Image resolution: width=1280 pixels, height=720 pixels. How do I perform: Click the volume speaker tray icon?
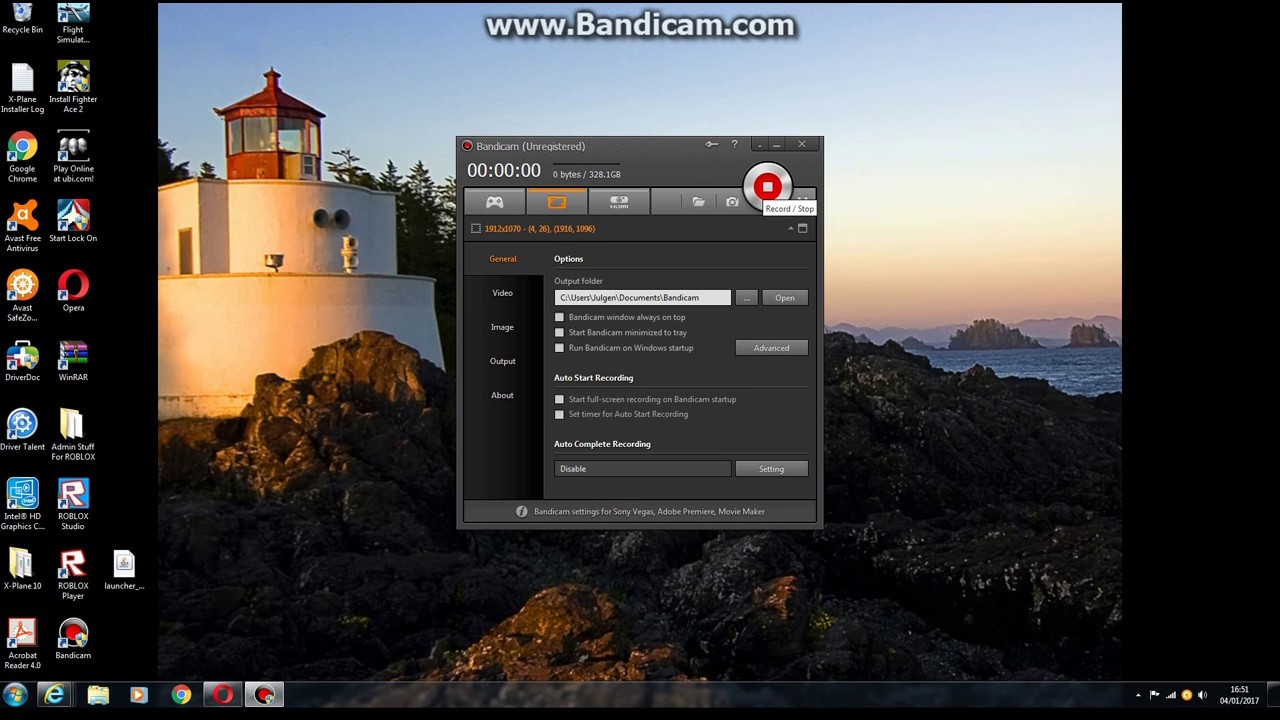tap(1203, 695)
